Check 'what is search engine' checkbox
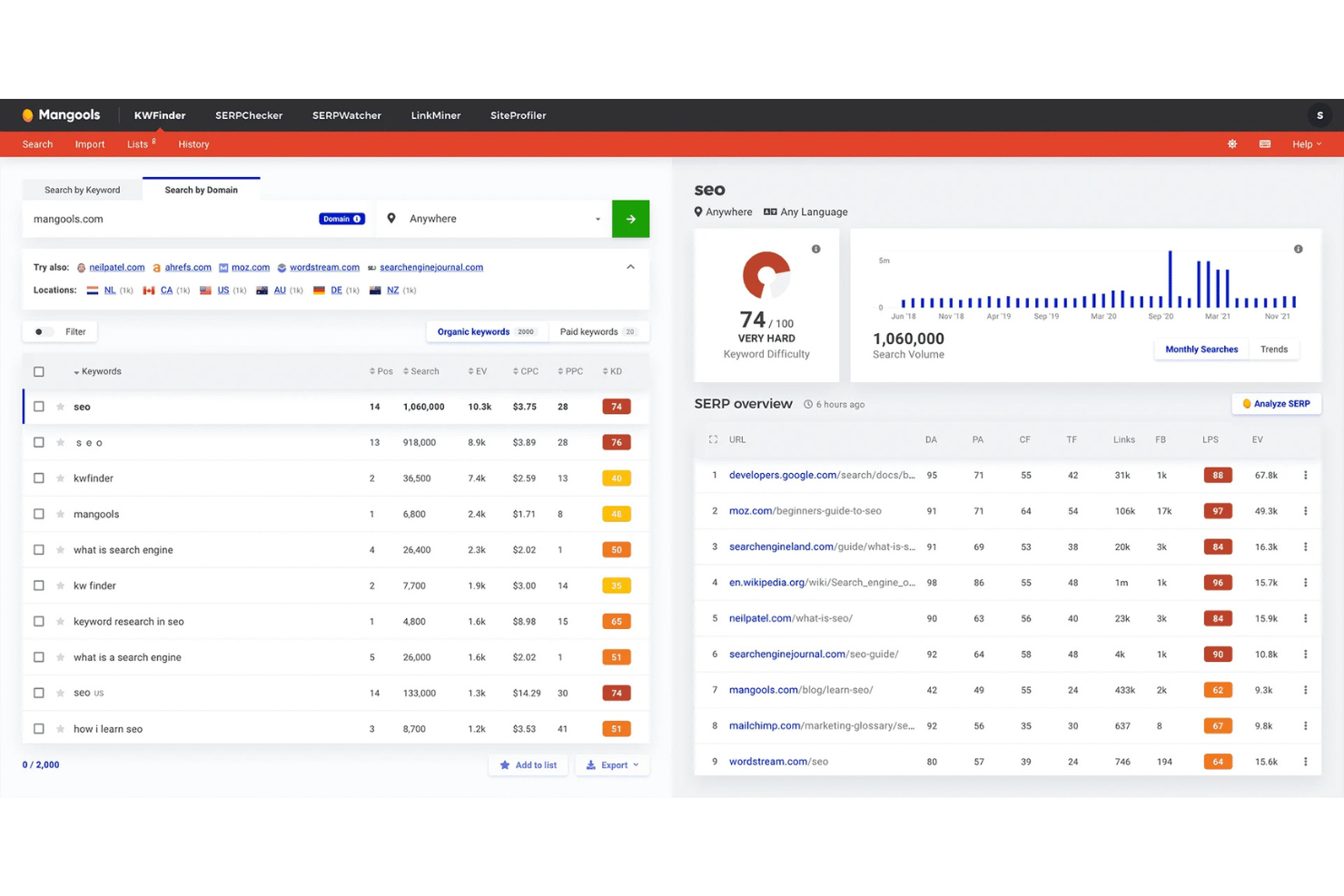Viewport: 1344px width, 896px height. click(x=39, y=550)
